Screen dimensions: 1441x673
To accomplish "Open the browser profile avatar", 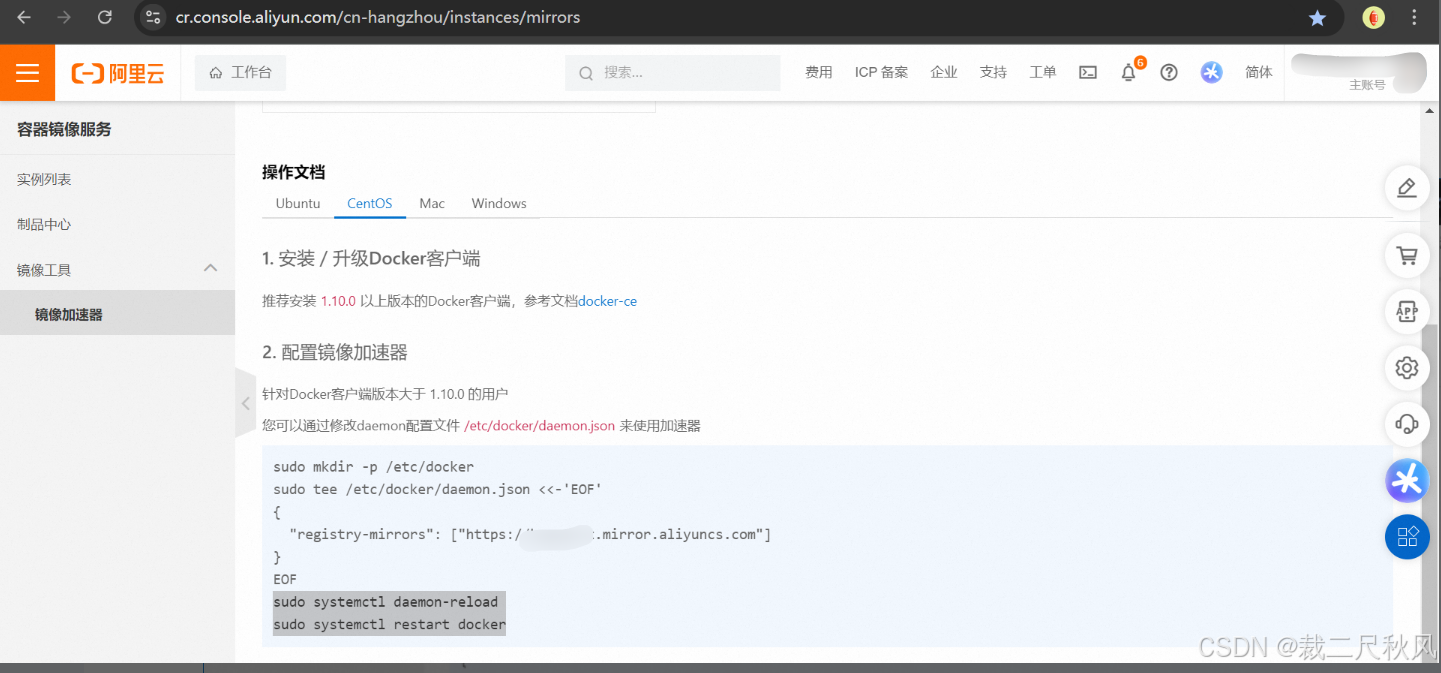I will [1374, 17].
